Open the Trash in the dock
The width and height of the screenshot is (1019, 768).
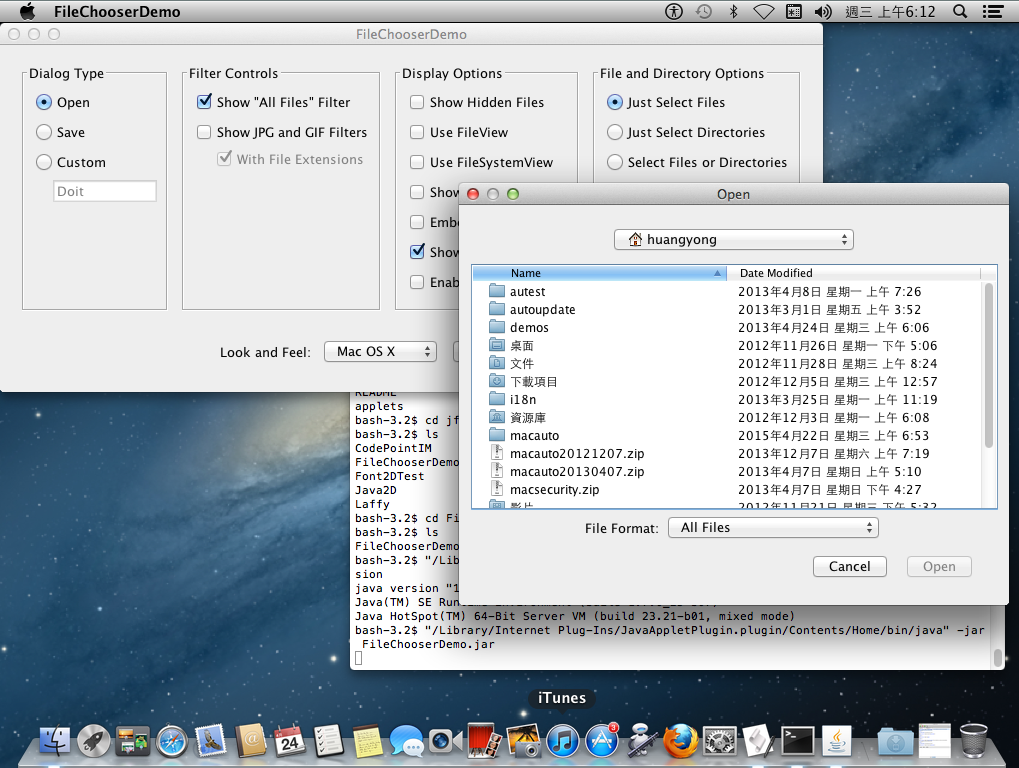[x=973, y=741]
